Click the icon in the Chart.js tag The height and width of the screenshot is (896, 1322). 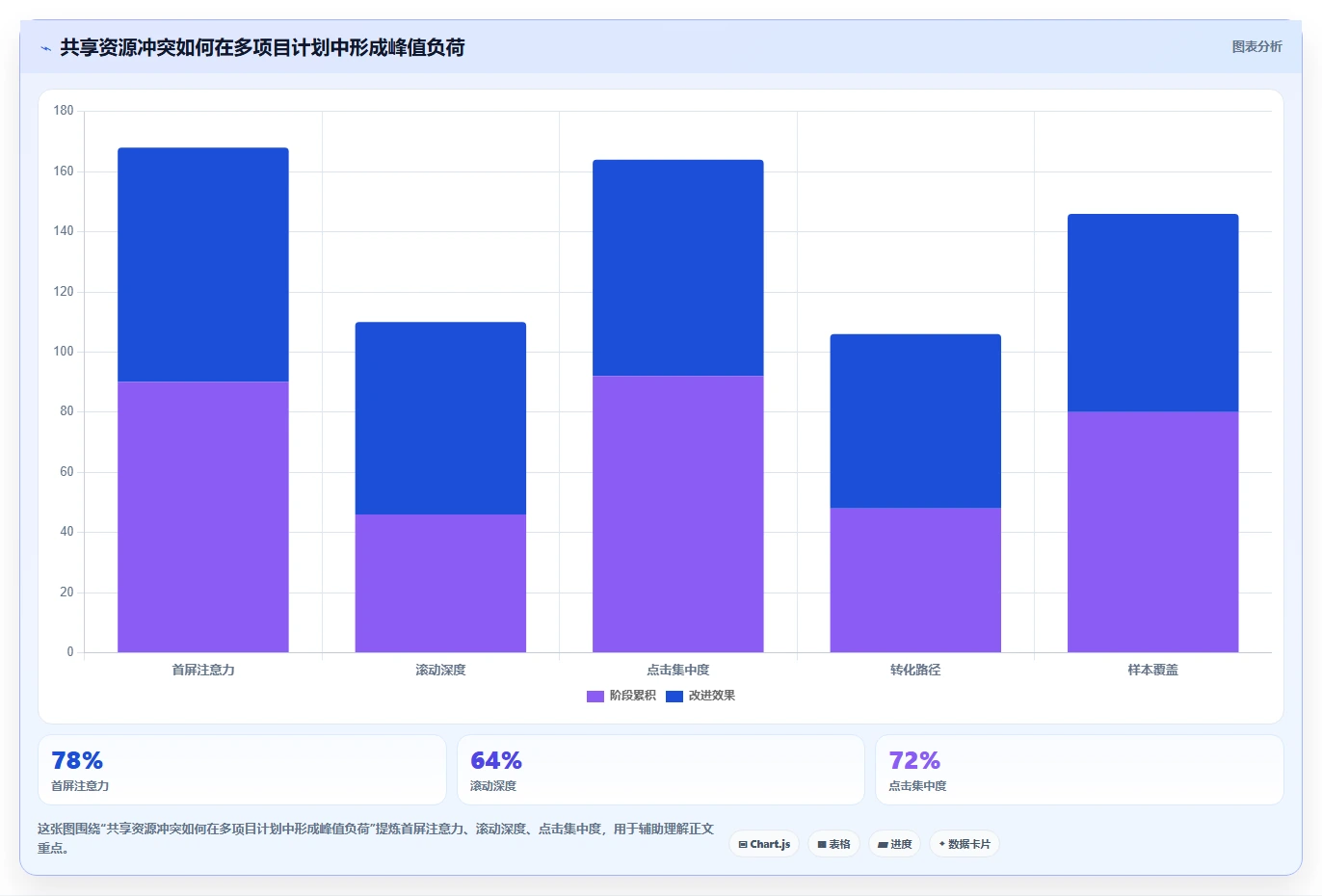(743, 845)
